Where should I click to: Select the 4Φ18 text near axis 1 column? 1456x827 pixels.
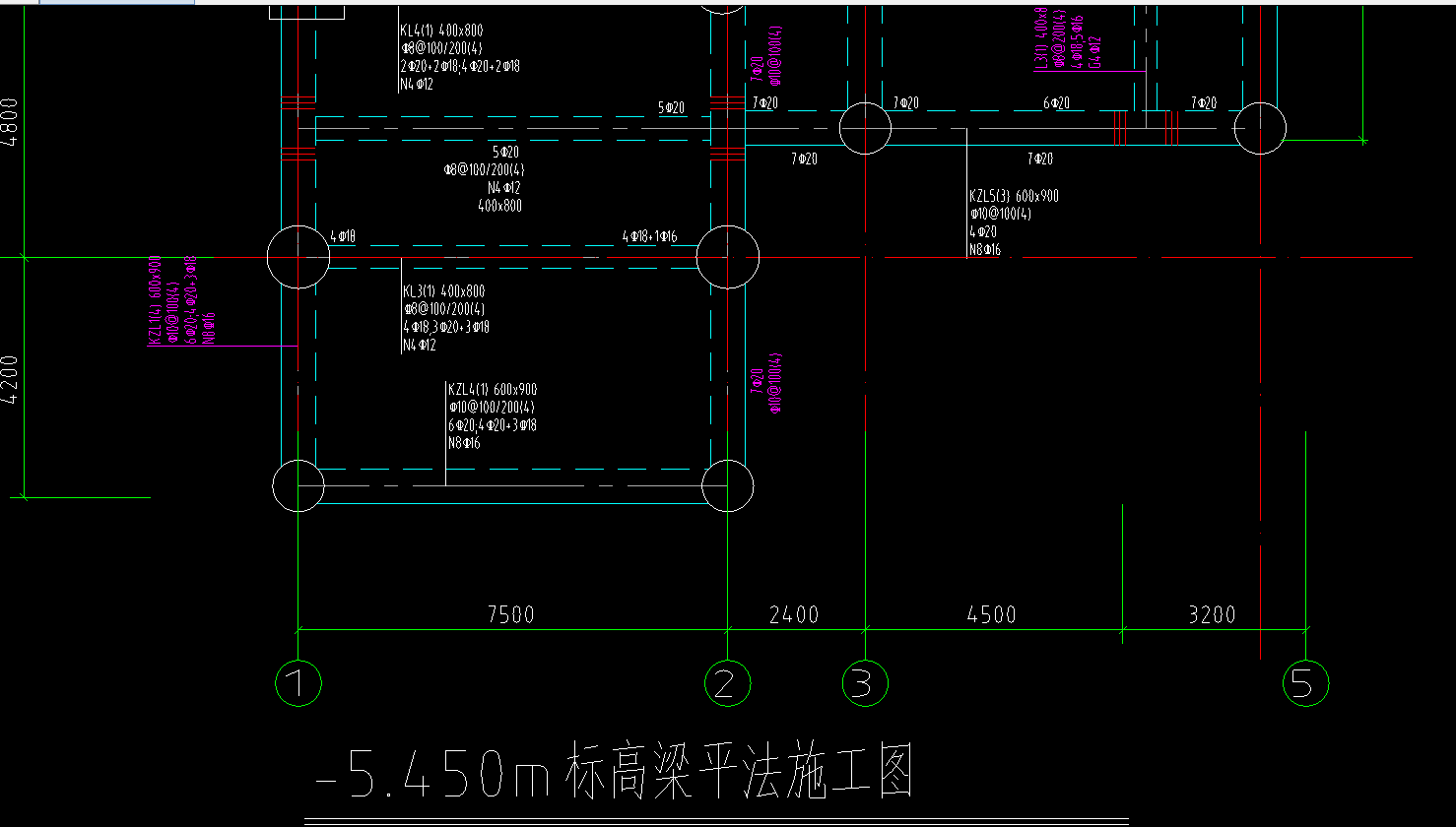(x=343, y=237)
